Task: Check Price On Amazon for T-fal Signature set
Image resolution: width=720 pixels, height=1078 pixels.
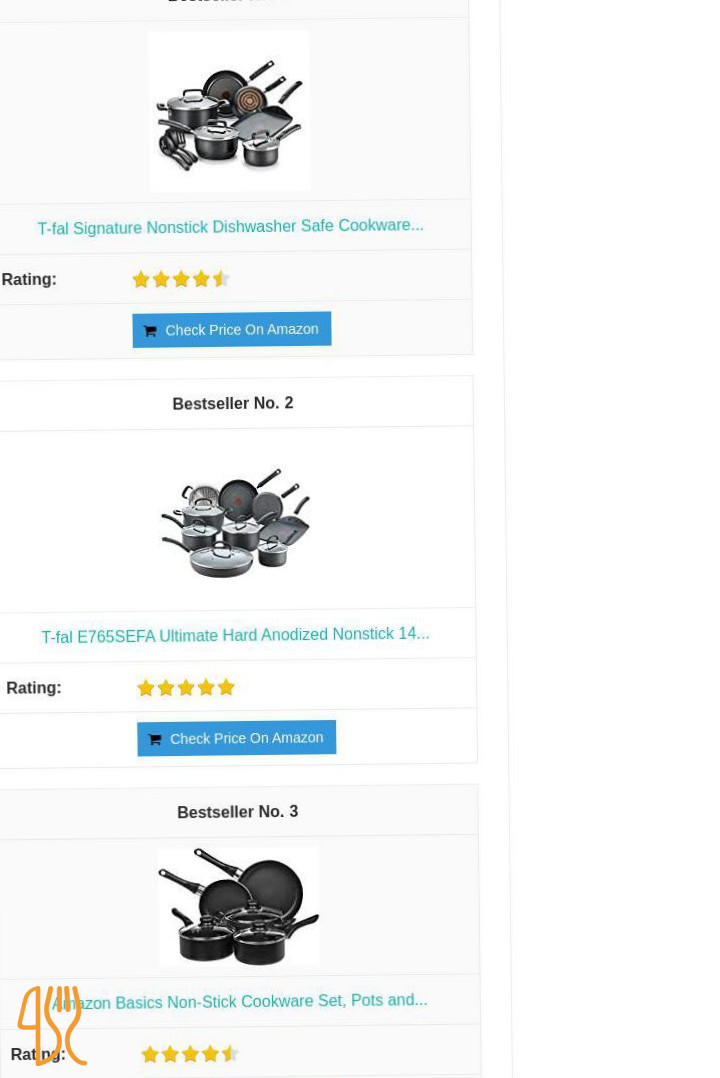Action: pos(232,329)
